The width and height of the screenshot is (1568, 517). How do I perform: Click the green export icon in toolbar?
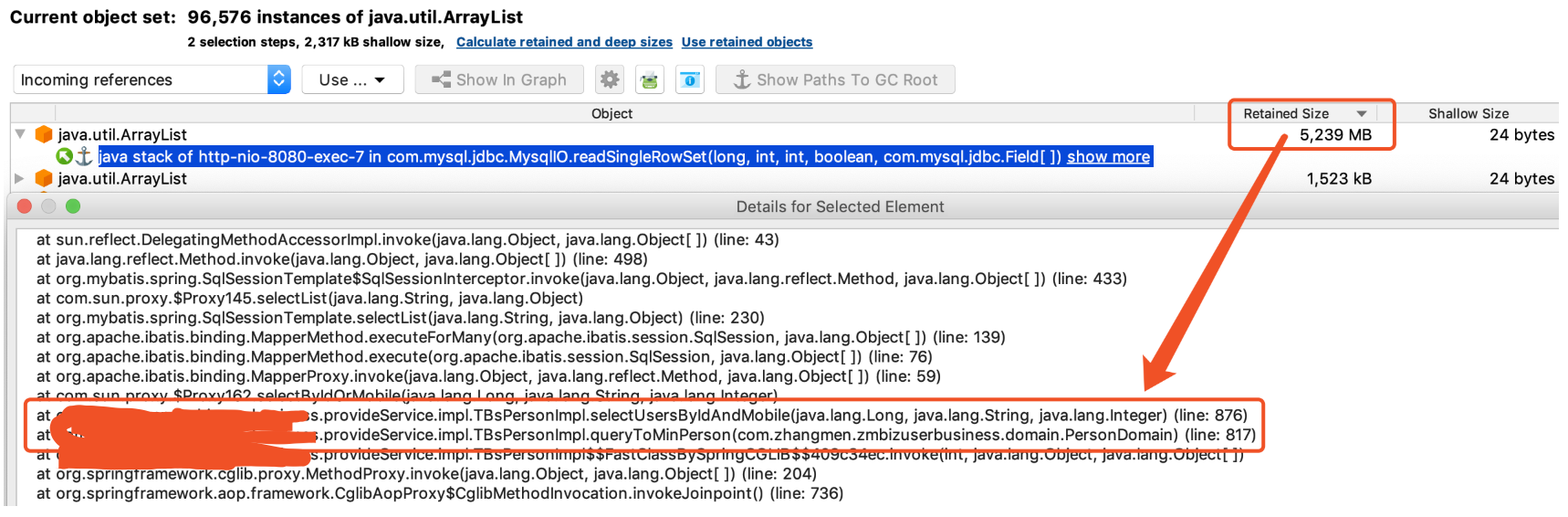coord(650,80)
